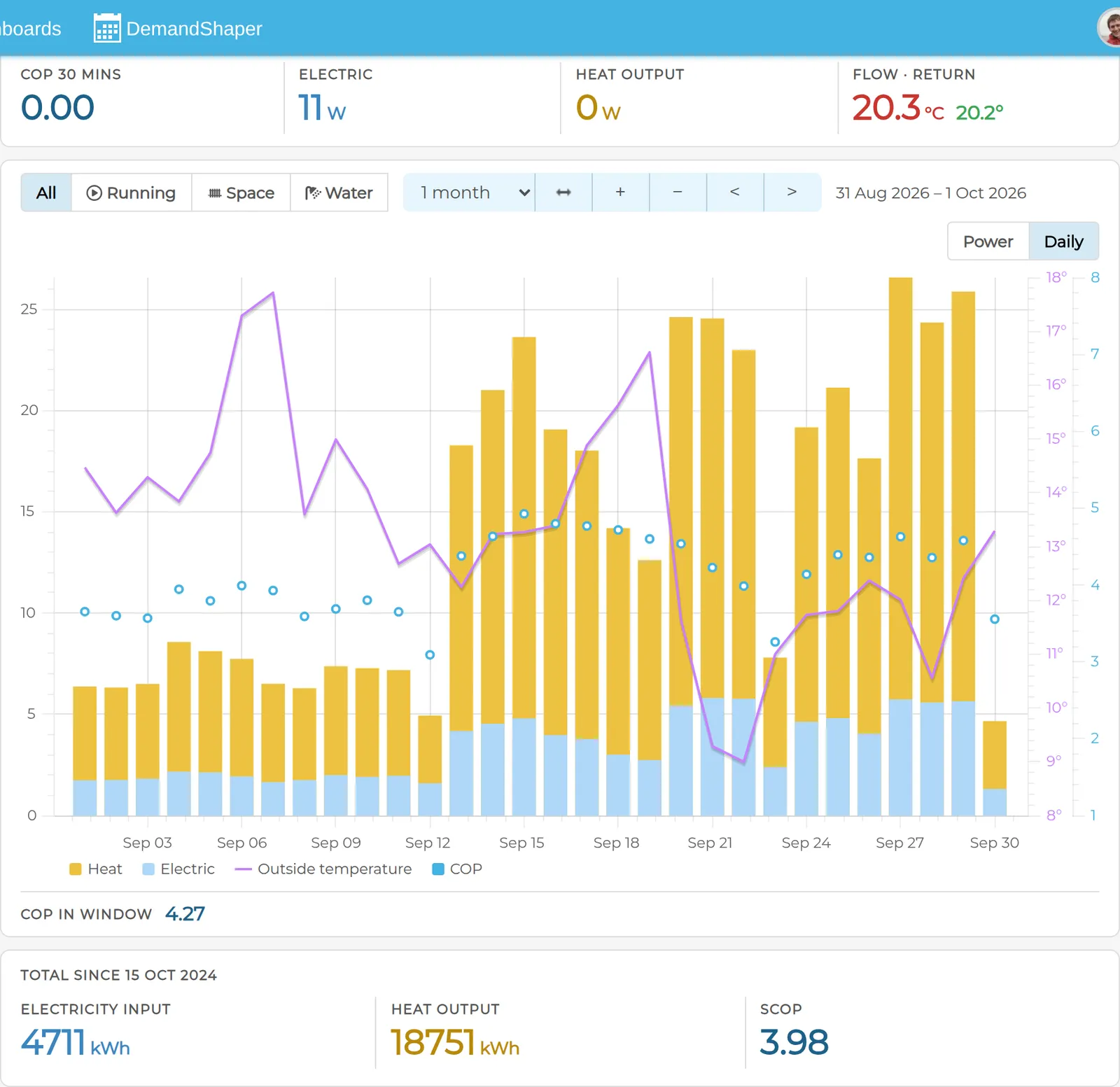This screenshot has height=1087, width=1120.
Task: Click the Sep 15 axis label
Action: (521, 843)
